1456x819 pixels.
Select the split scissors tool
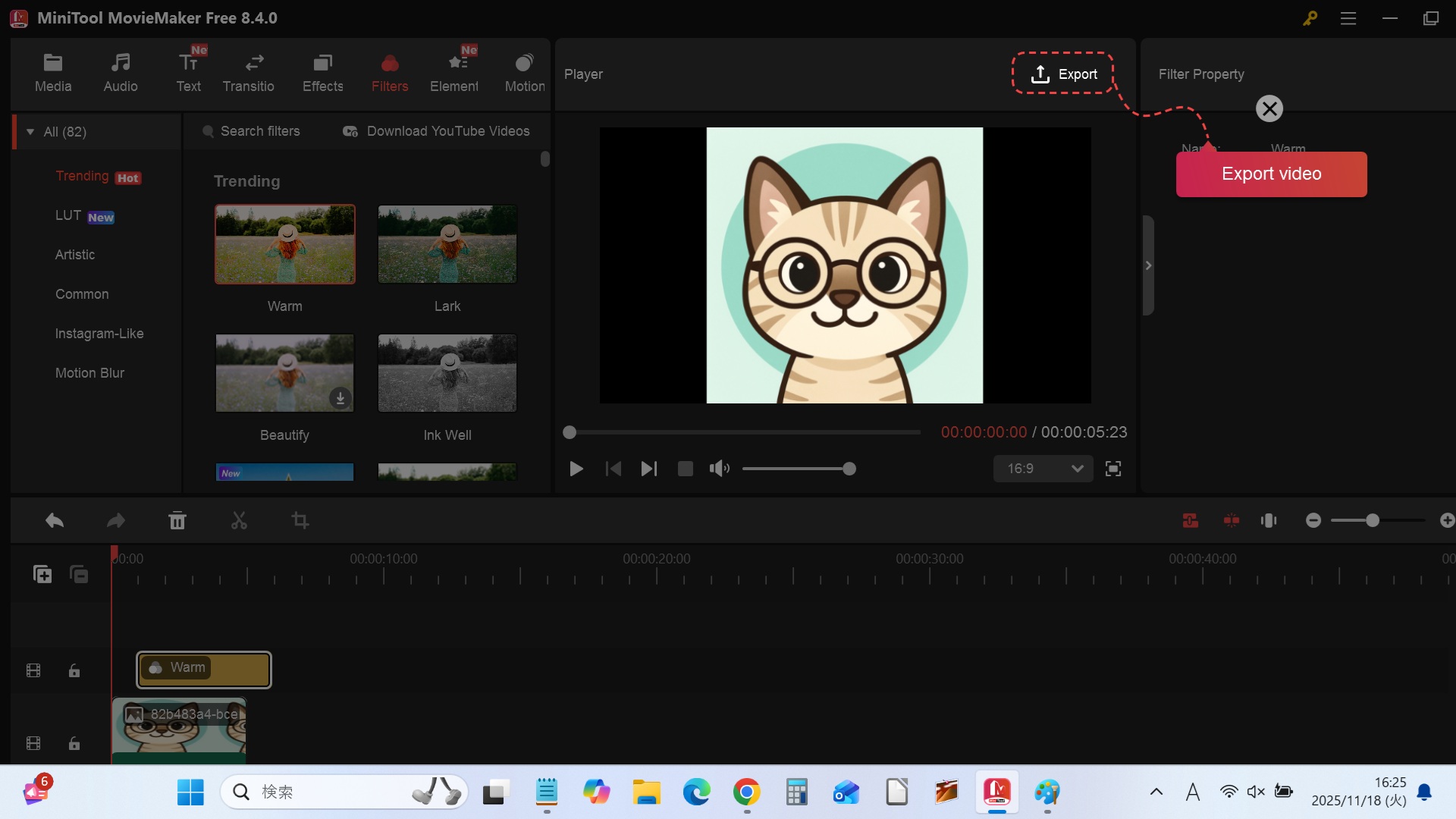tap(239, 521)
